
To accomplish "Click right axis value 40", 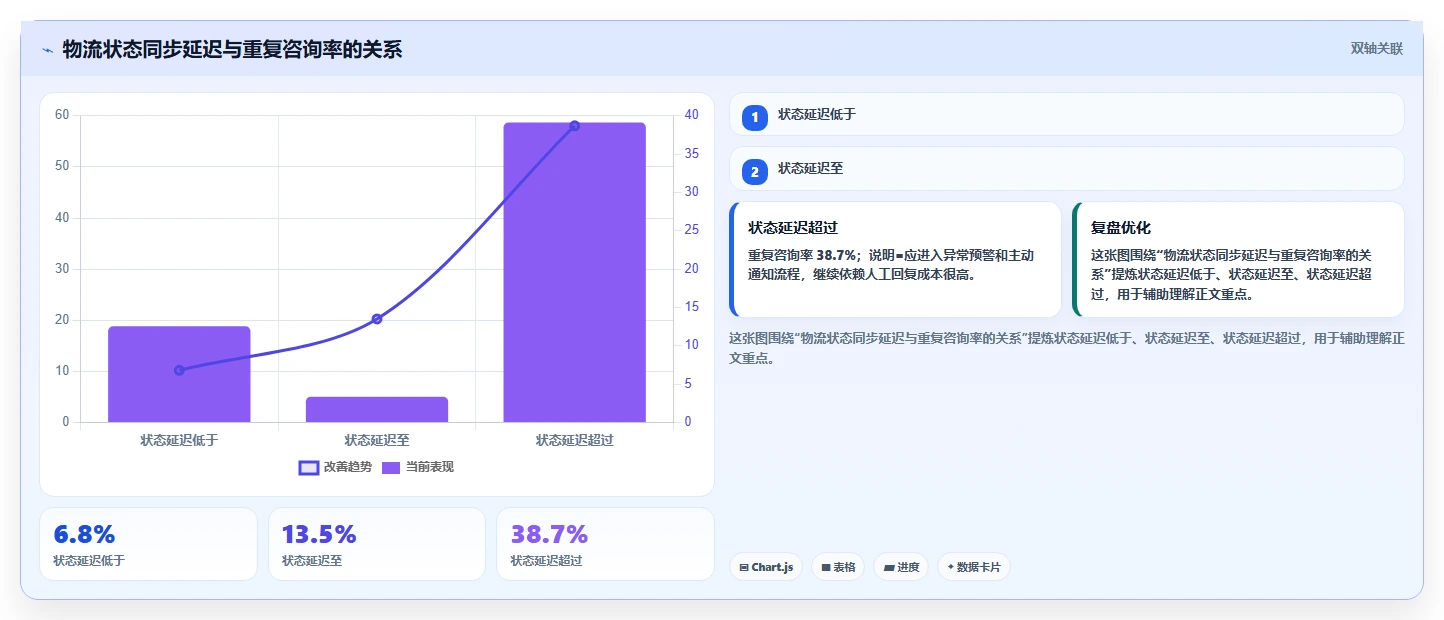I will pos(691,115).
